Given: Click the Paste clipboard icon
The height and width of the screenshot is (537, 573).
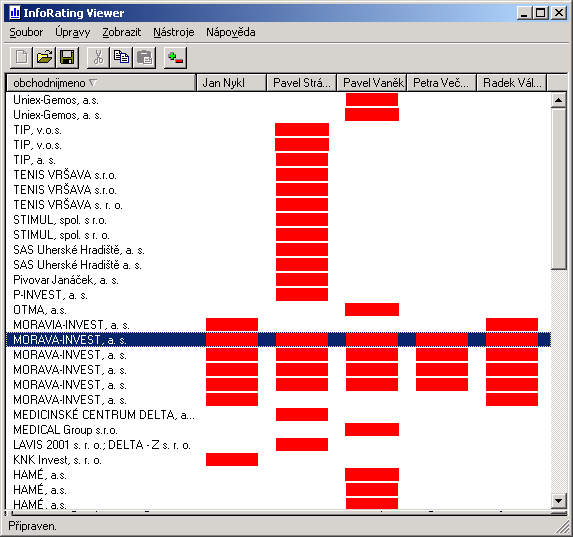Looking at the screenshot, I should pyautogui.click(x=144, y=58).
